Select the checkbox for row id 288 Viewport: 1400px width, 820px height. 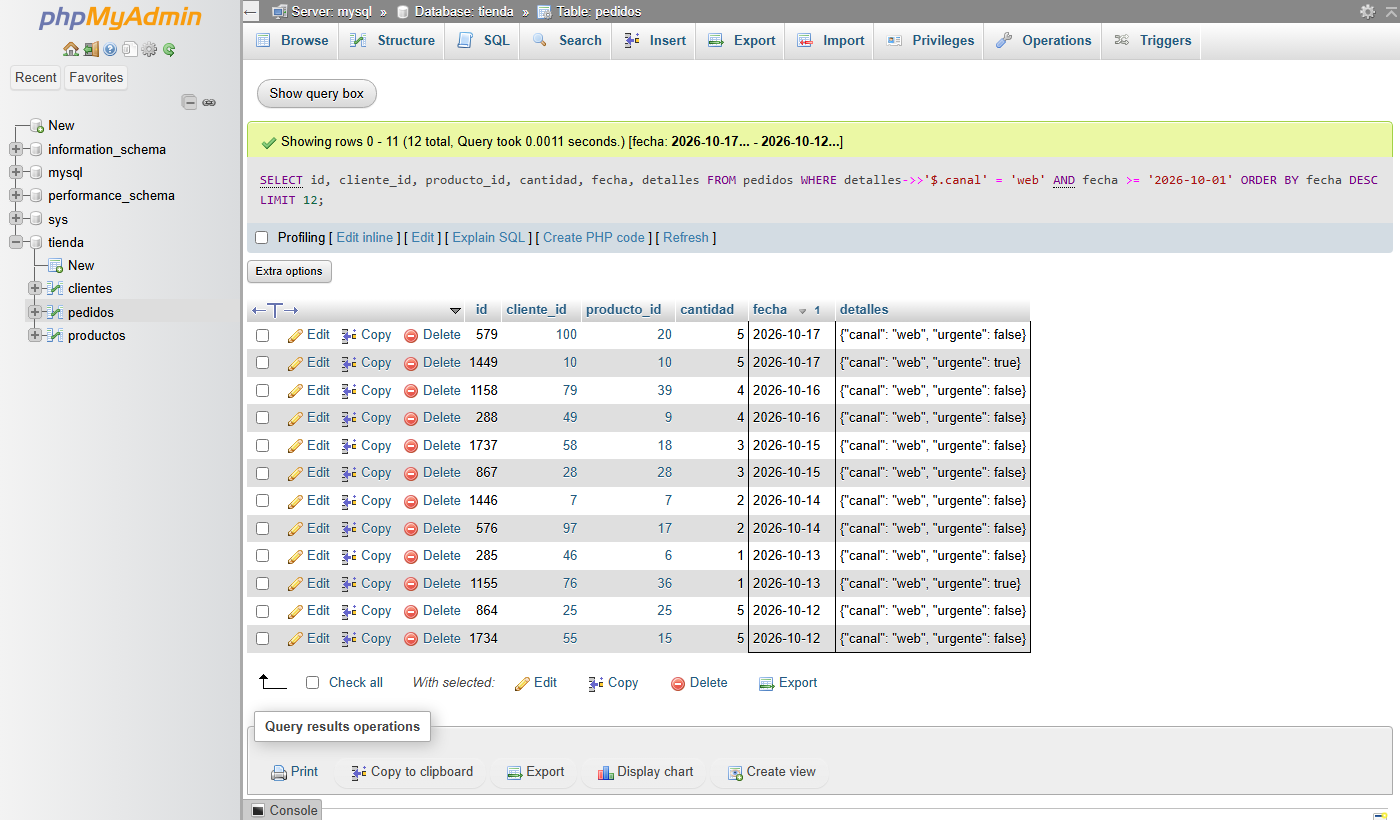click(263, 418)
